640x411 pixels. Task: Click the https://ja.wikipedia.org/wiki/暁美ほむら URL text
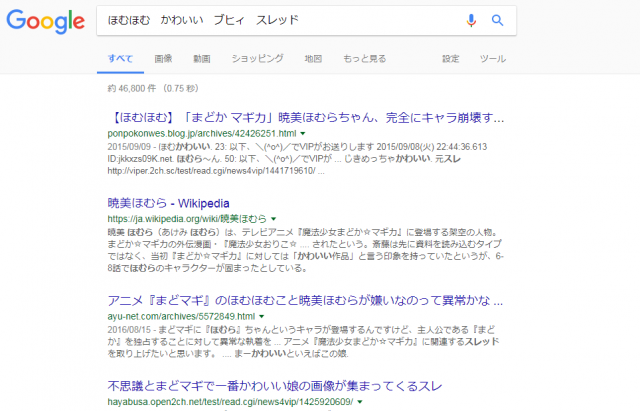coord(187,219)
